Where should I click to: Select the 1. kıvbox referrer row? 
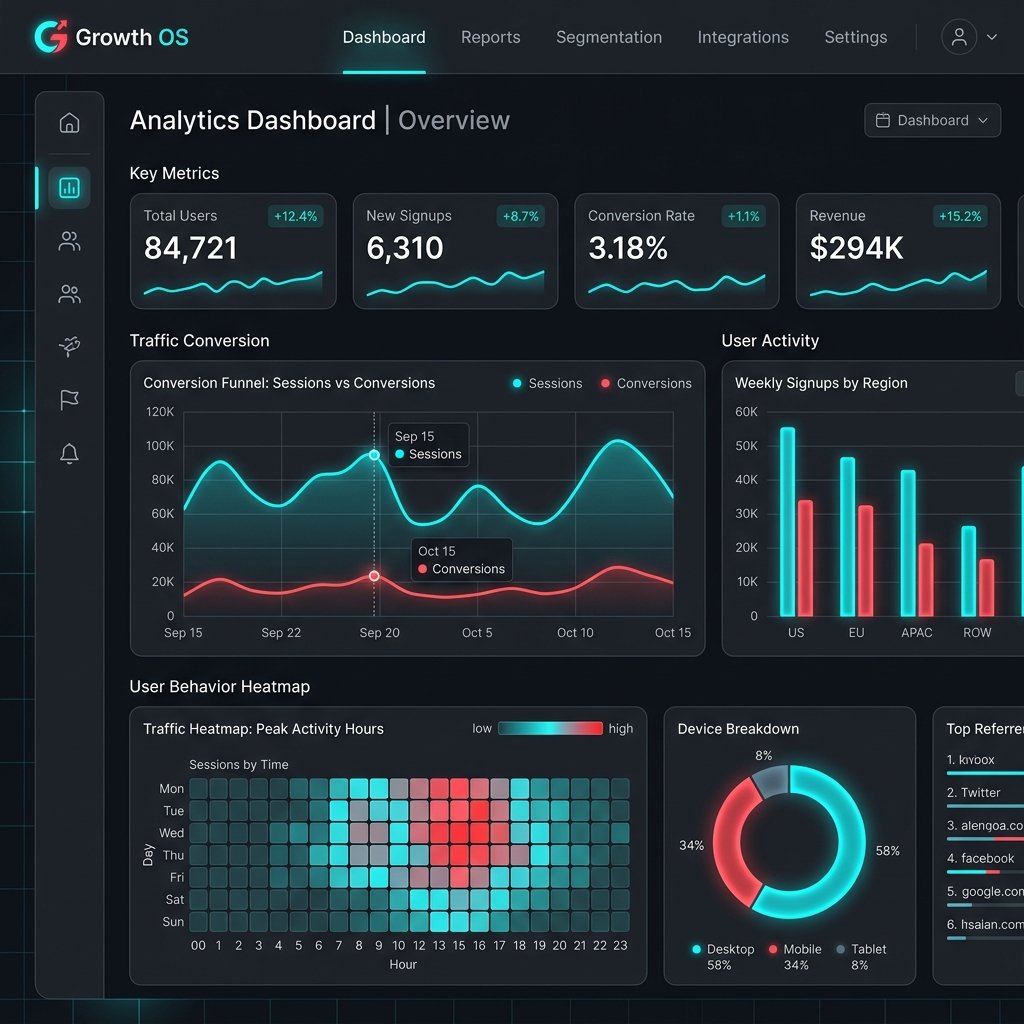coord(985,764)
